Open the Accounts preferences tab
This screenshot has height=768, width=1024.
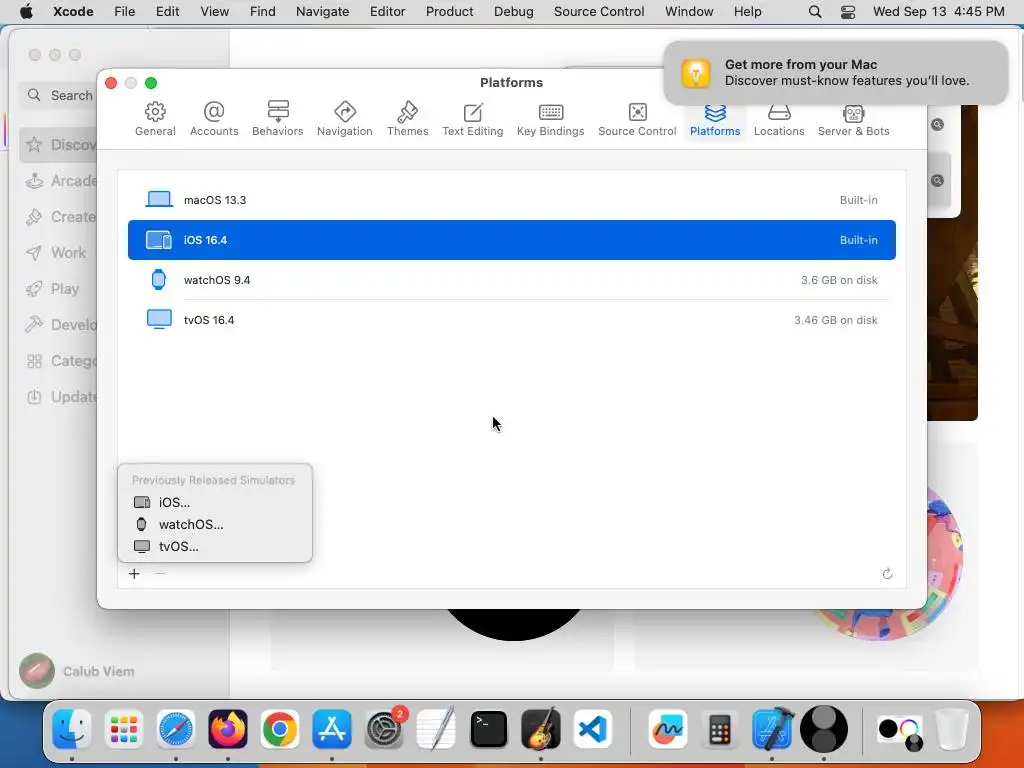tap(214, 119)
